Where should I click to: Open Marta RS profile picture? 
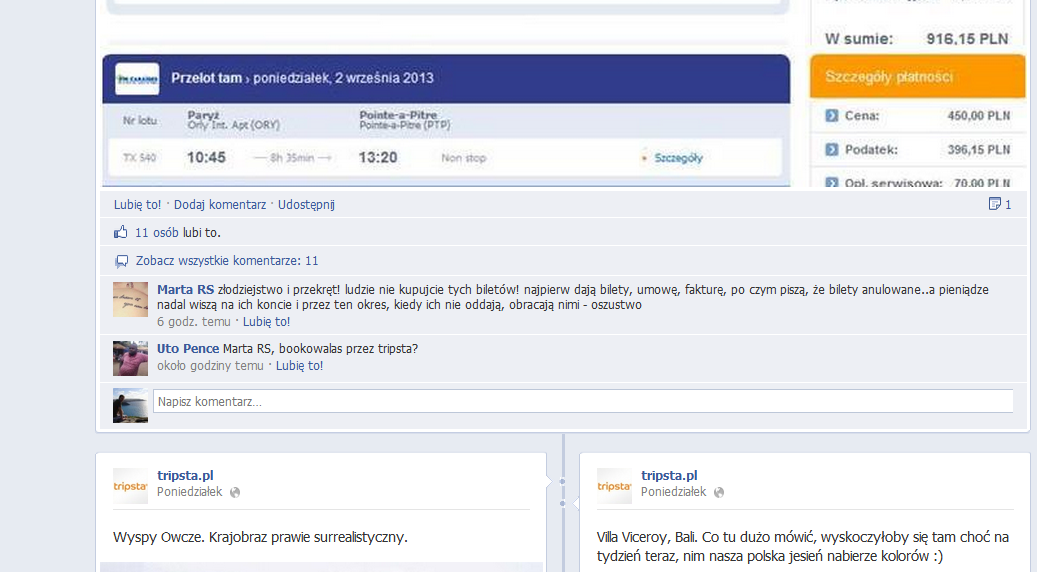130,300
